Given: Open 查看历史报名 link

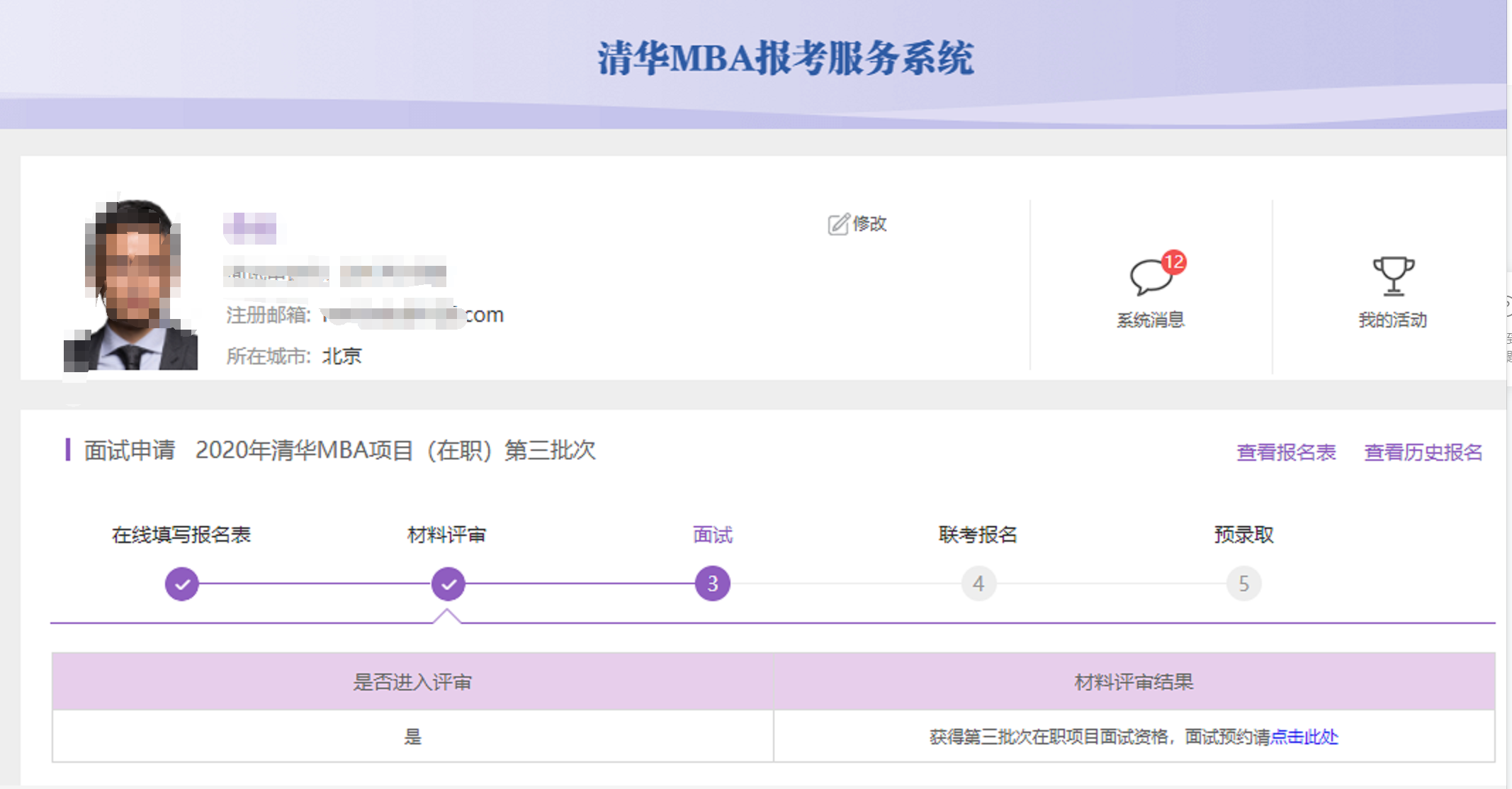Looking at the screenshot, I should click(x=1423, y=452).
